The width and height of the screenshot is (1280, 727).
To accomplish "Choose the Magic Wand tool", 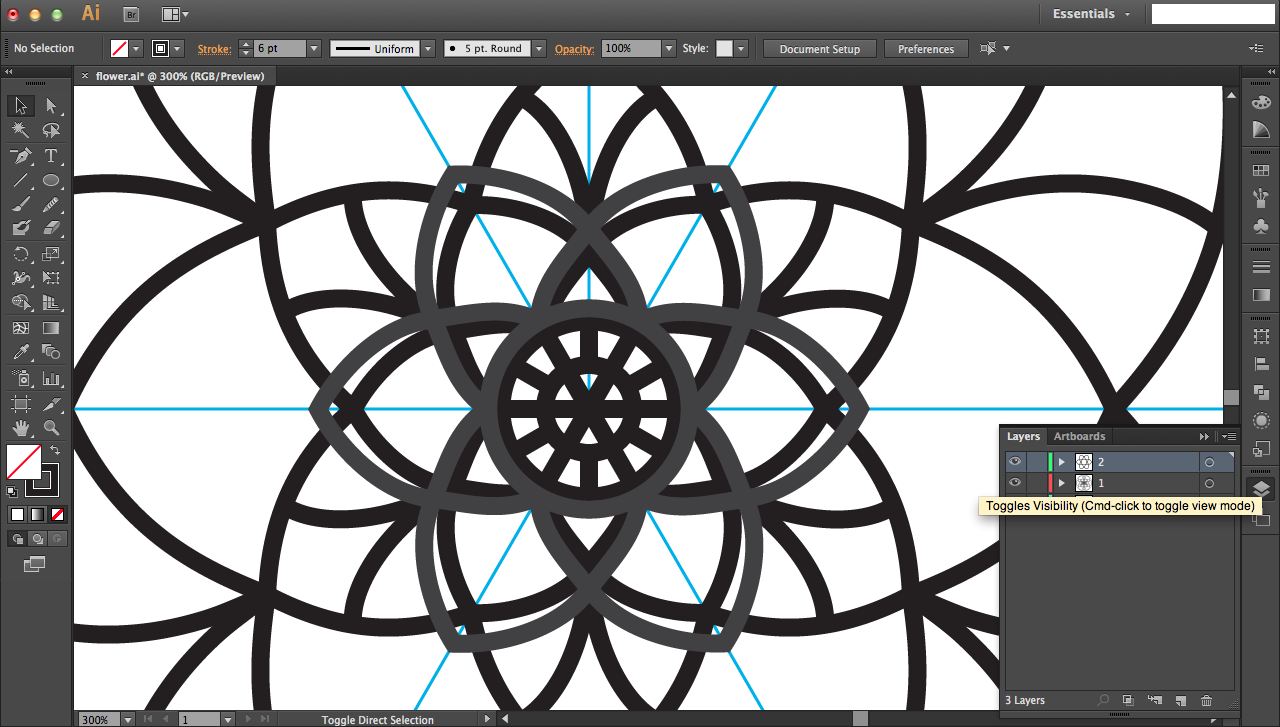I will (x=21, y=130).
